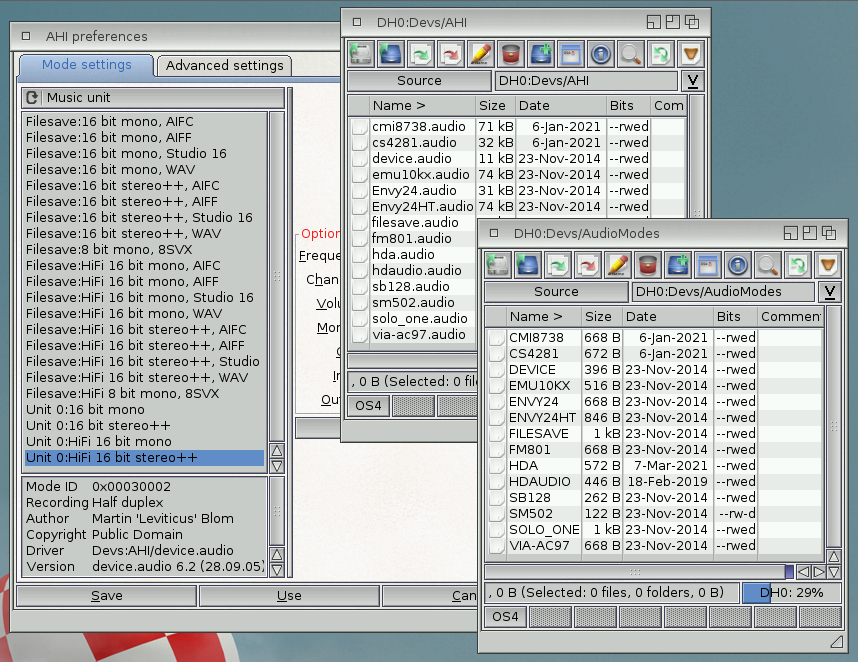
Task: Click the new drawer icon with green plus in AudioModes window
Action: click(677, 265)
